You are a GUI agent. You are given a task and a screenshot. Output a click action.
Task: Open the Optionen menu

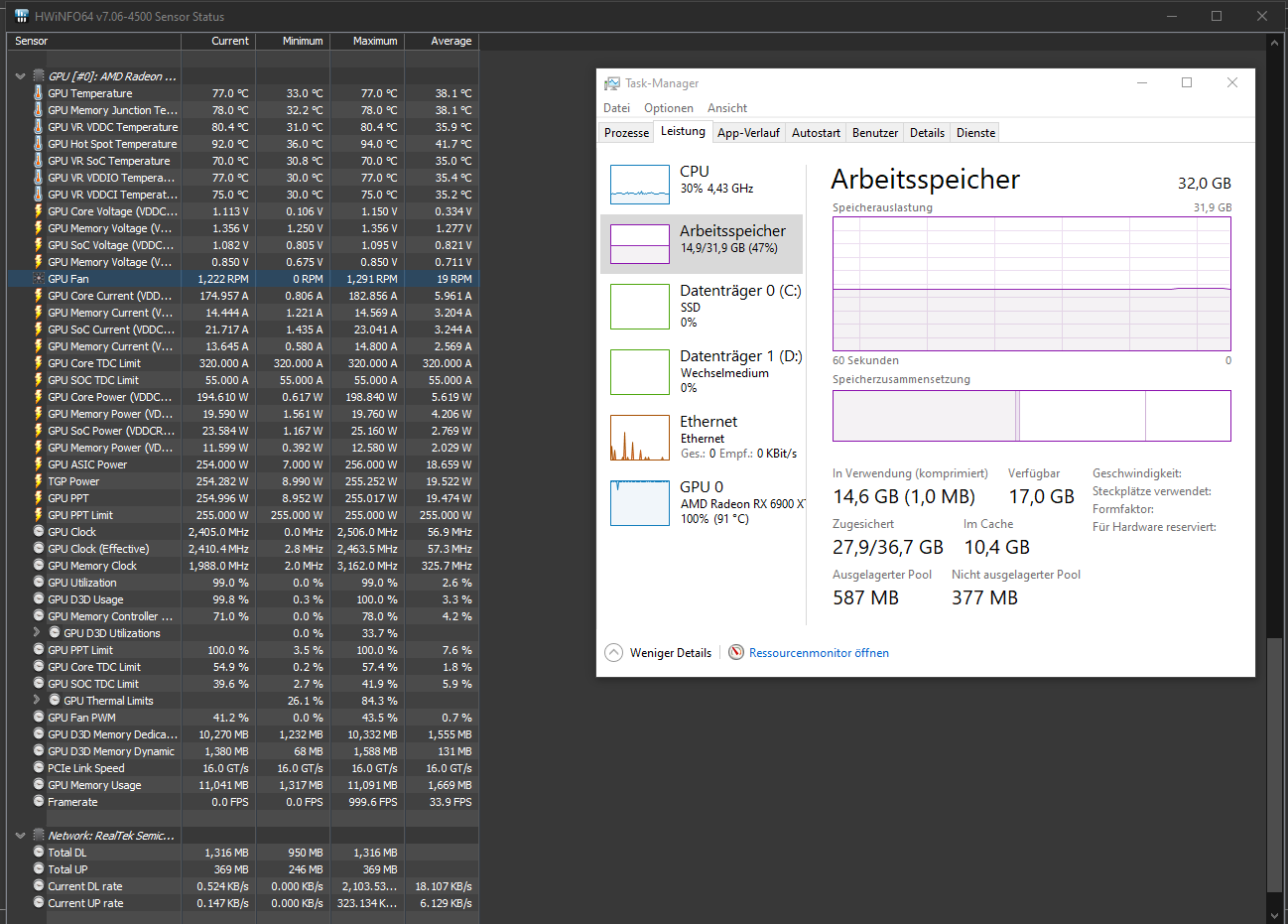[669, 108]
